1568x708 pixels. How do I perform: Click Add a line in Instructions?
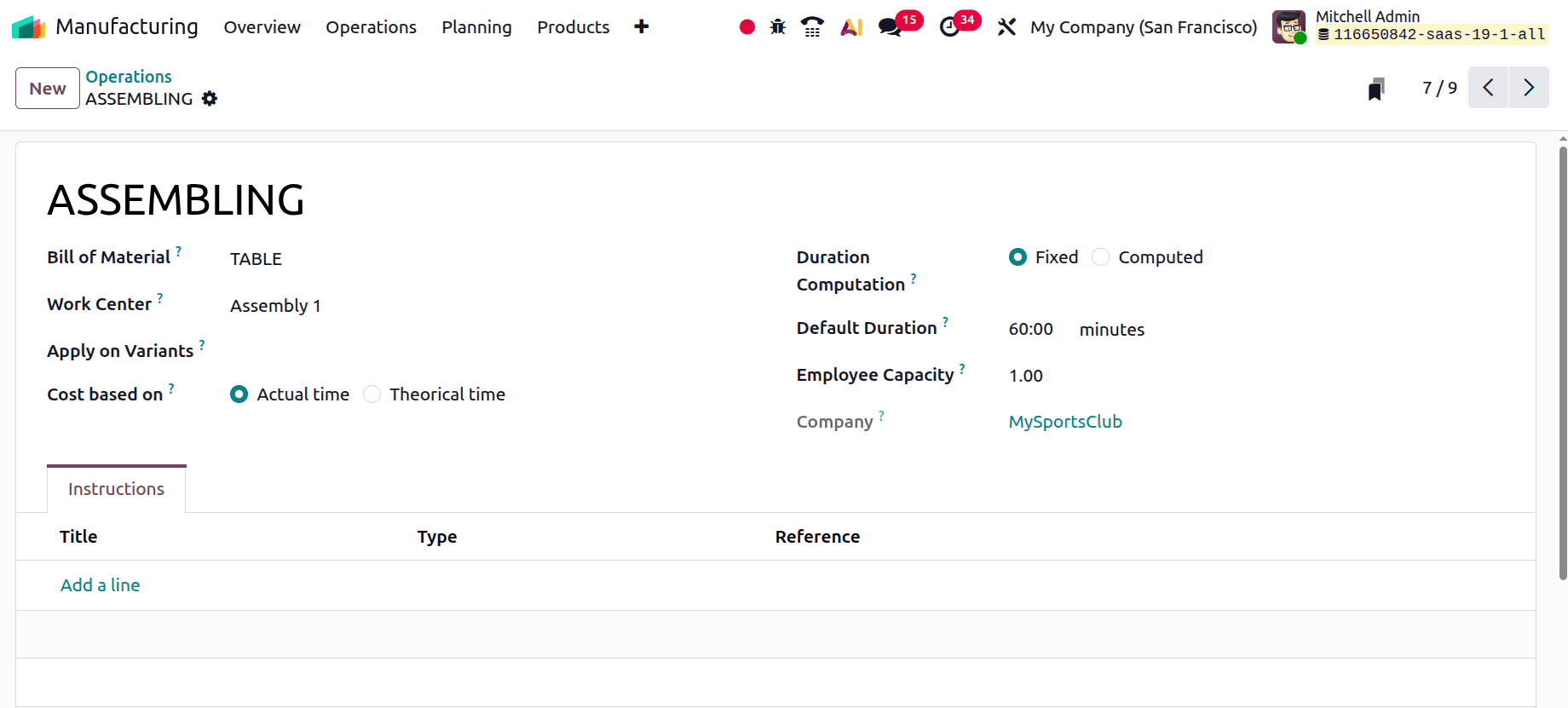[x=101, y=585]
